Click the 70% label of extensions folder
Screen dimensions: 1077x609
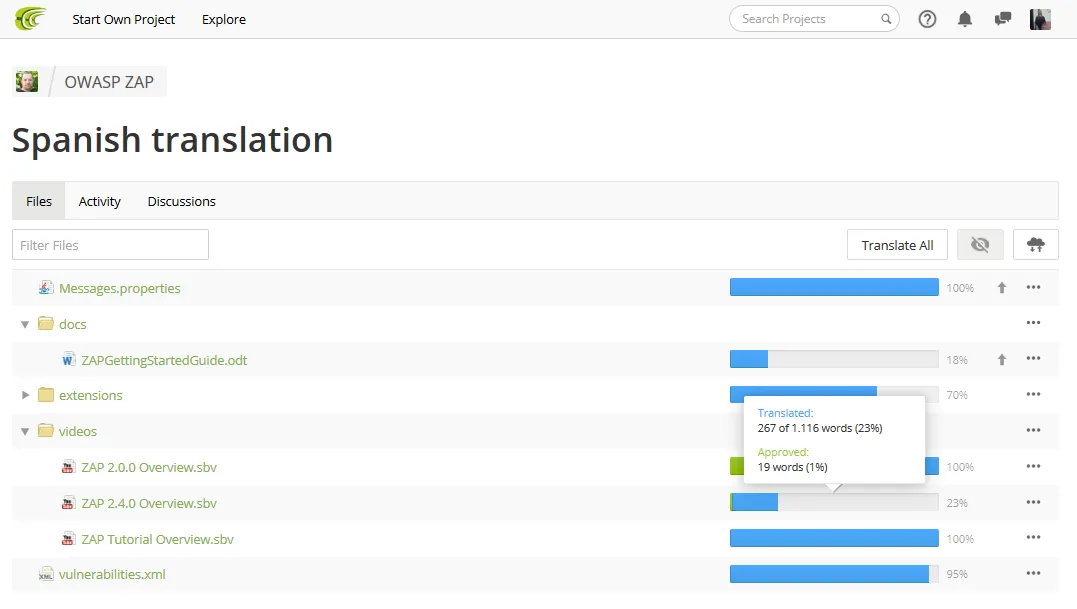[957, 395]
